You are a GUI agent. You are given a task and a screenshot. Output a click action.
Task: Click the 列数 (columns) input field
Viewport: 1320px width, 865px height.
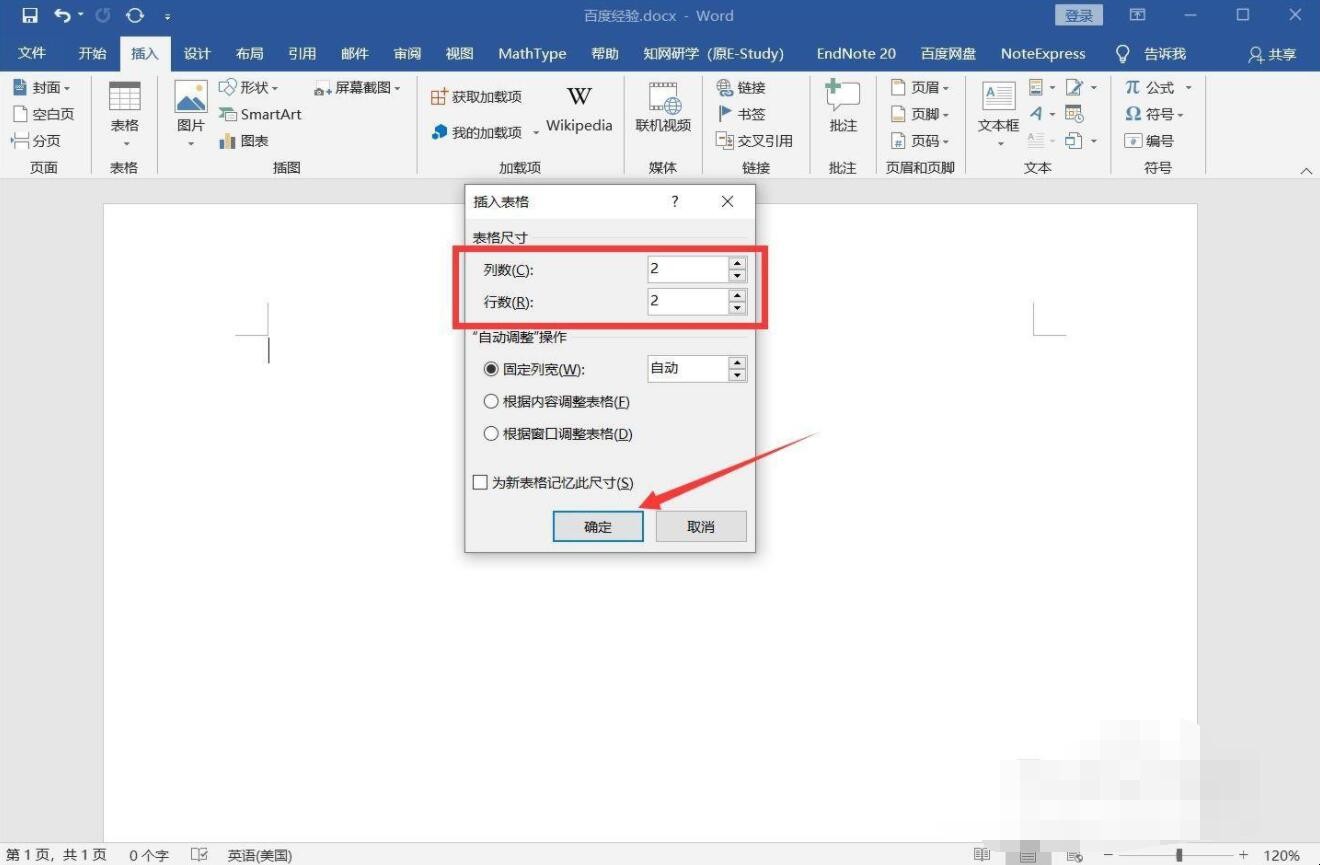click(x=688, y=269)
